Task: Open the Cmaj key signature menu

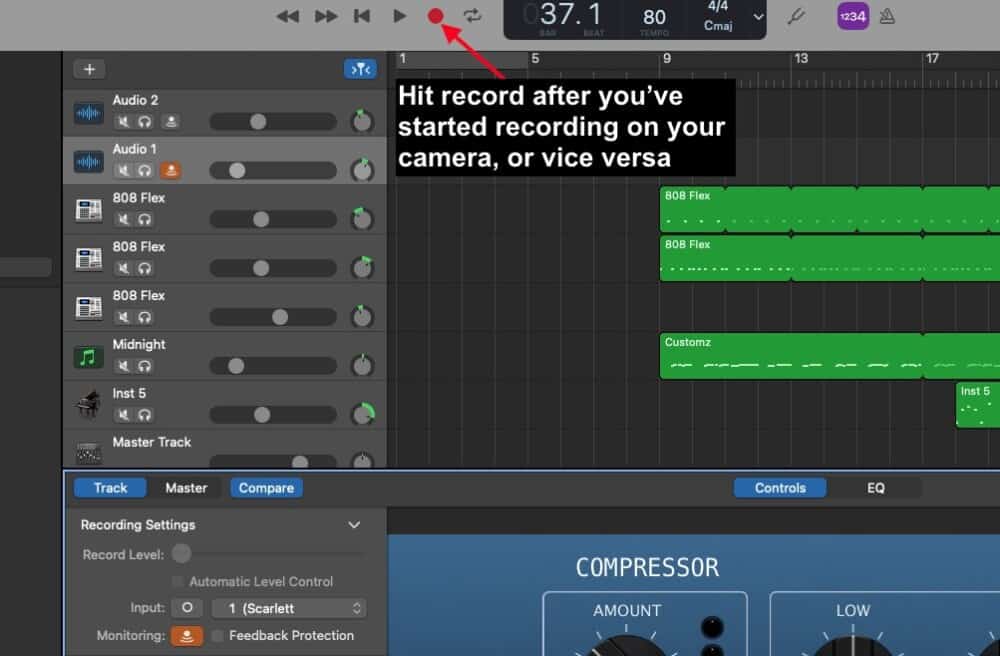Action: click(x=718, y=26)
